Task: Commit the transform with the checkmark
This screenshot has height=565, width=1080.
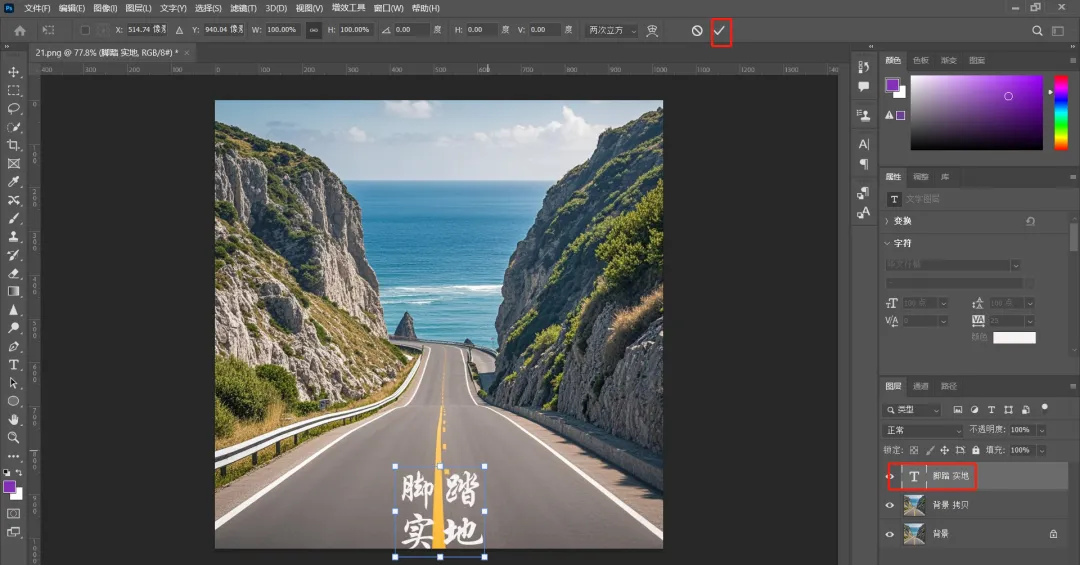Action: tap(719, 31)
